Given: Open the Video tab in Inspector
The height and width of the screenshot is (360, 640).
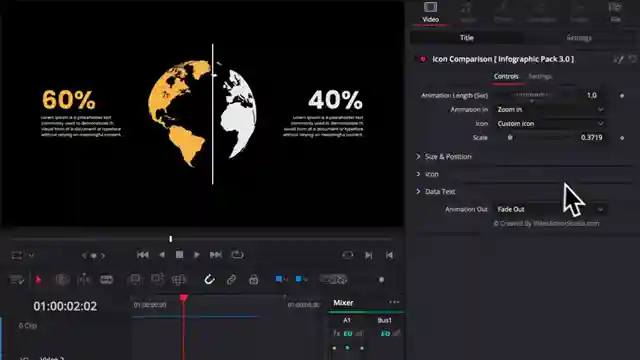Looking at the screenshot, I should 430,12.
